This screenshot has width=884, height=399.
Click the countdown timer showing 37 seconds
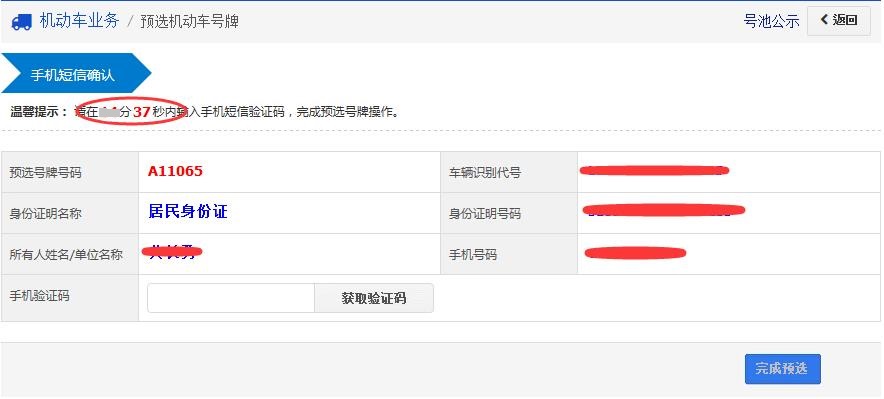[142, 112]
